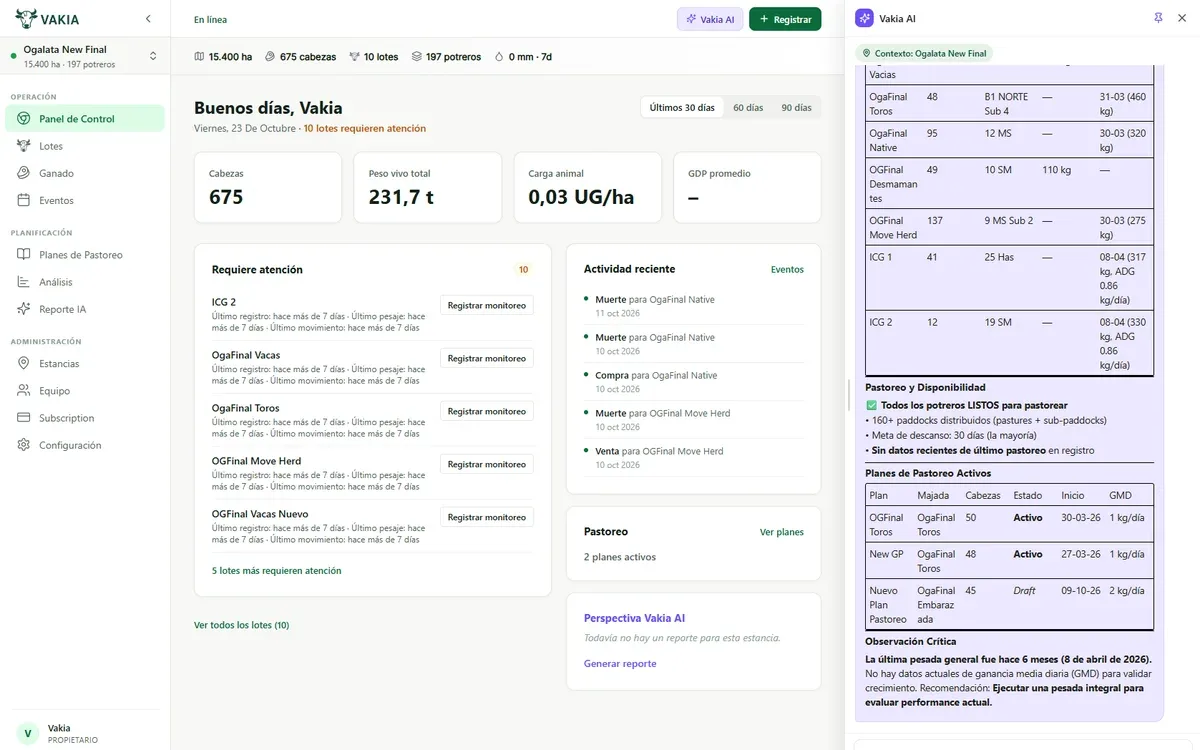Click the Planes de Pastoreo book icon
1200x750 pixels.
24,255
